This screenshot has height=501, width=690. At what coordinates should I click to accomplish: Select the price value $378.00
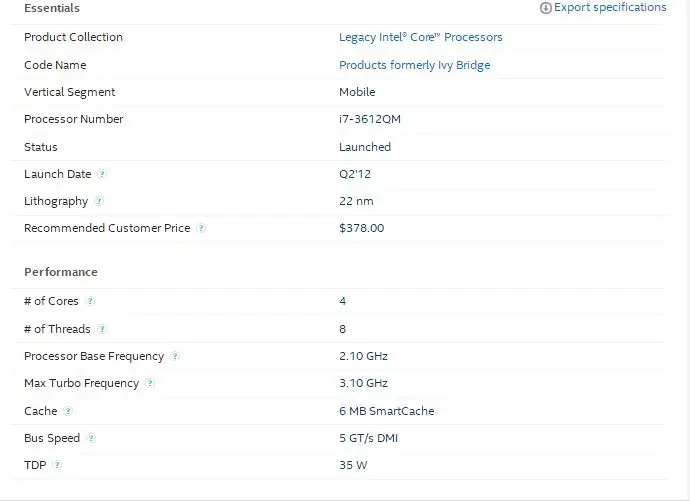pos(361,228)
